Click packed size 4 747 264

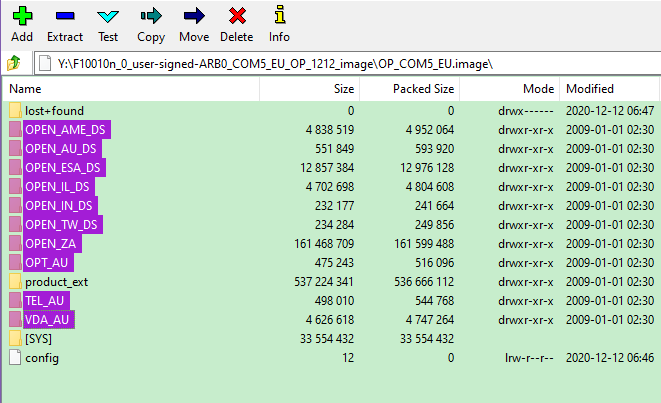[x=430, y=320]
